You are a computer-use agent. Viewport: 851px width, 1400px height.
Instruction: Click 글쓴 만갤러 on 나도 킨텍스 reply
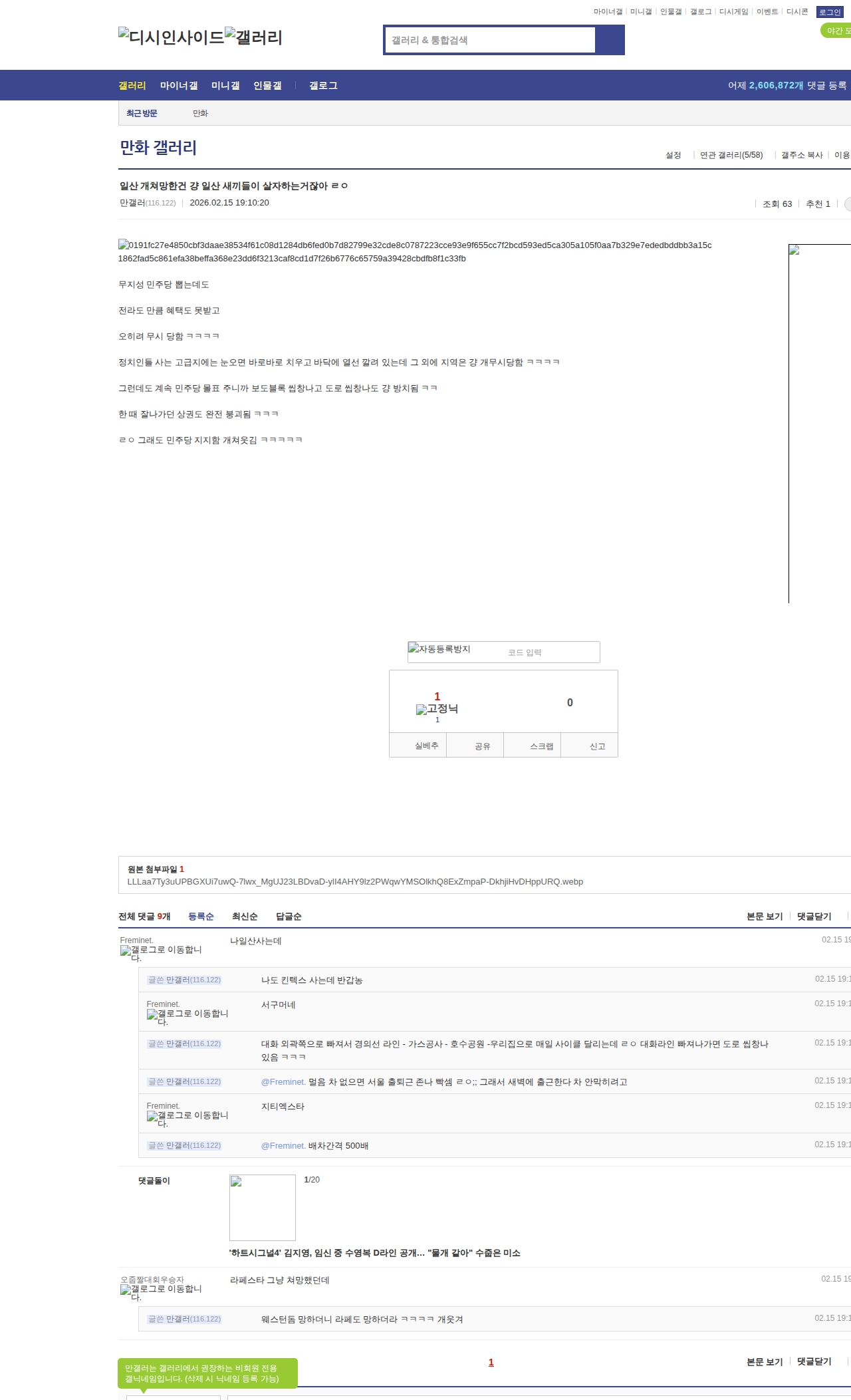click(184, 980)
